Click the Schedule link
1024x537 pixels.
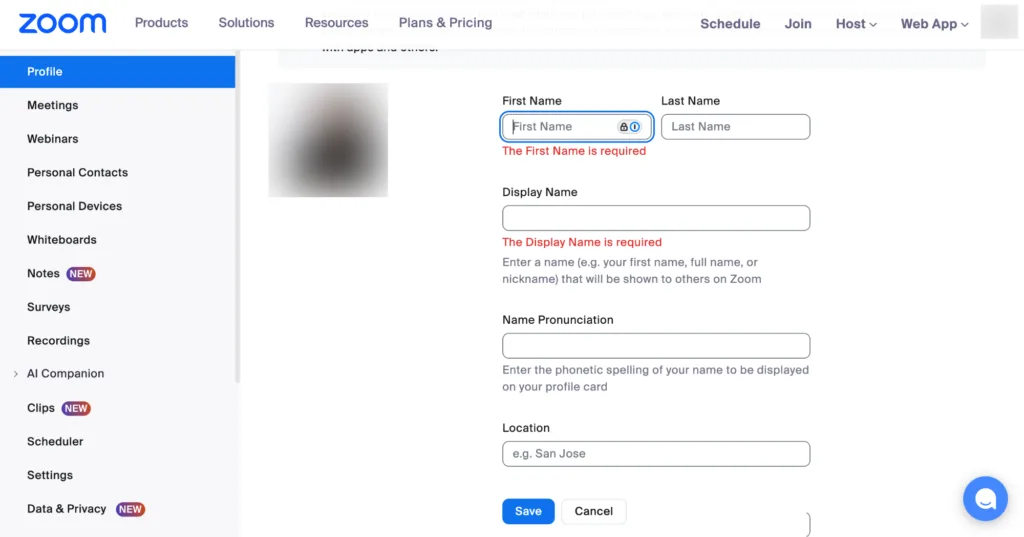[x=730, y=24]
